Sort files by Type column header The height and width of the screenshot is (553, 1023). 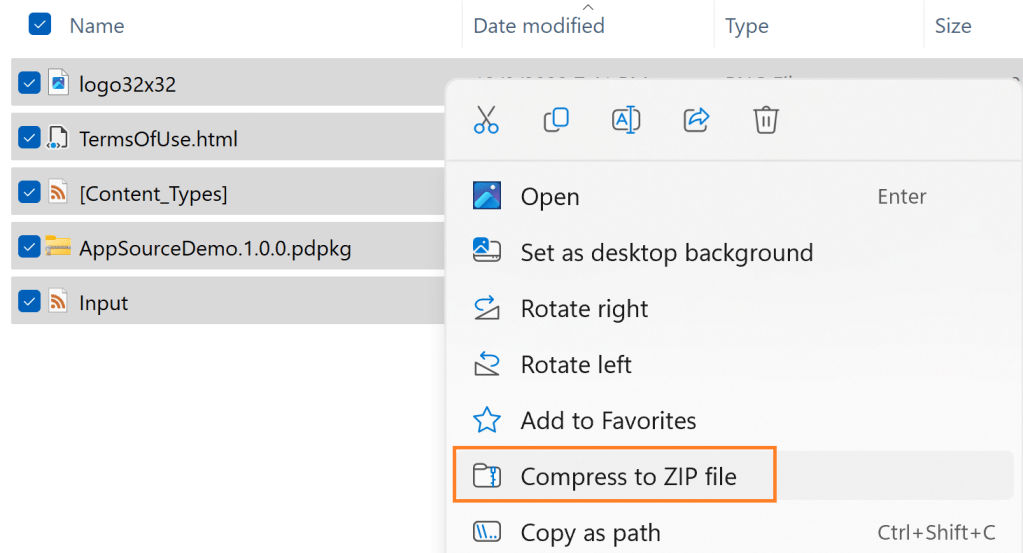coord(746,26)
